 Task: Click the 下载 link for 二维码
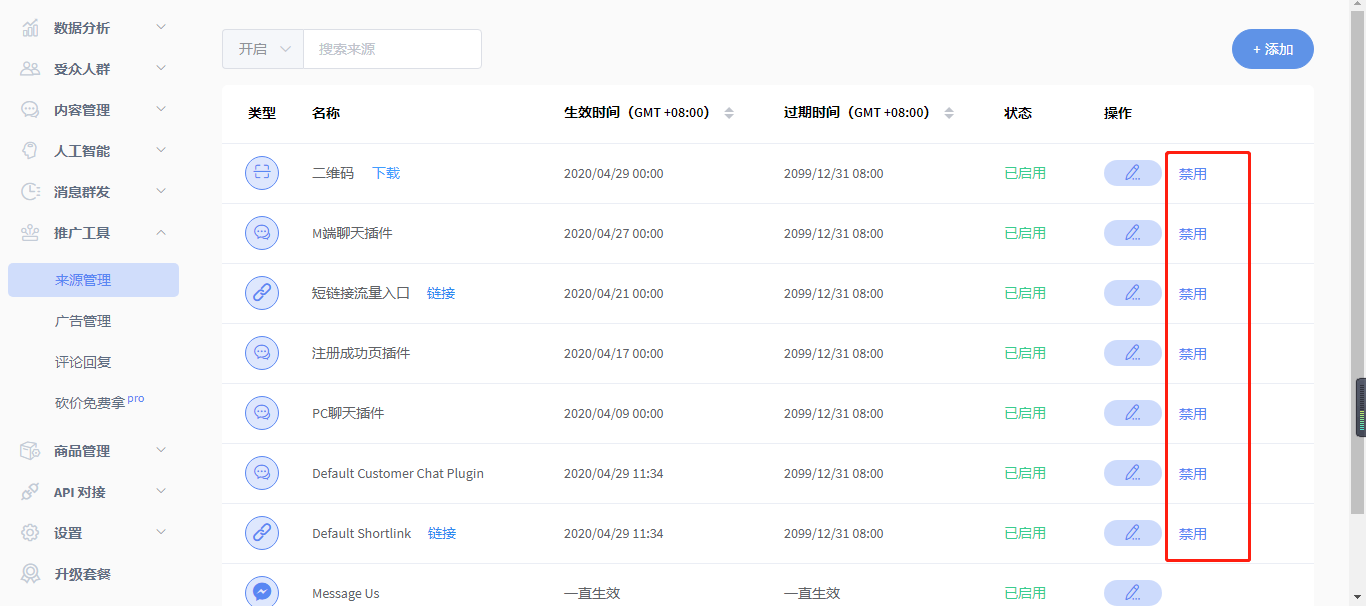tap(386, 173)
